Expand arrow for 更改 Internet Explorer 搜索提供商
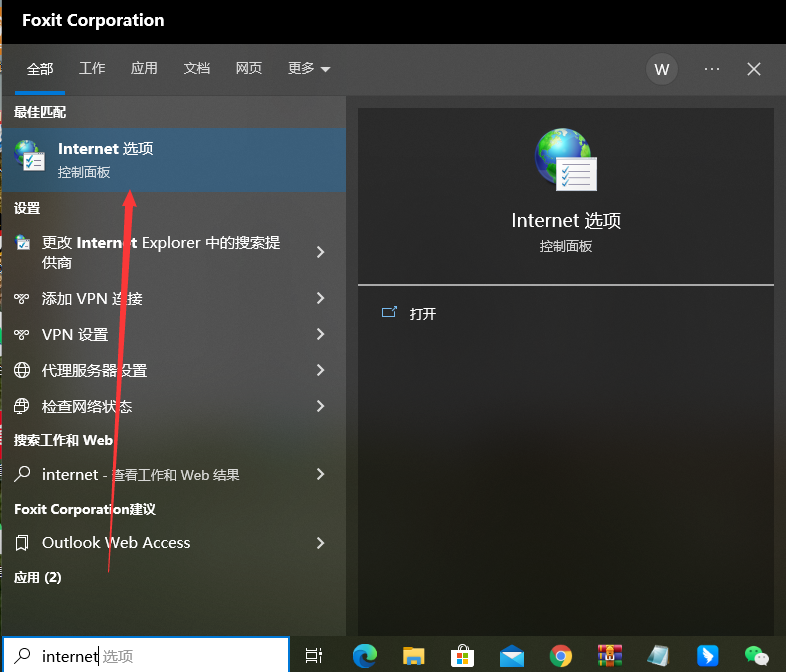This screenshot has height=672, width=786. tap(321, 252)
